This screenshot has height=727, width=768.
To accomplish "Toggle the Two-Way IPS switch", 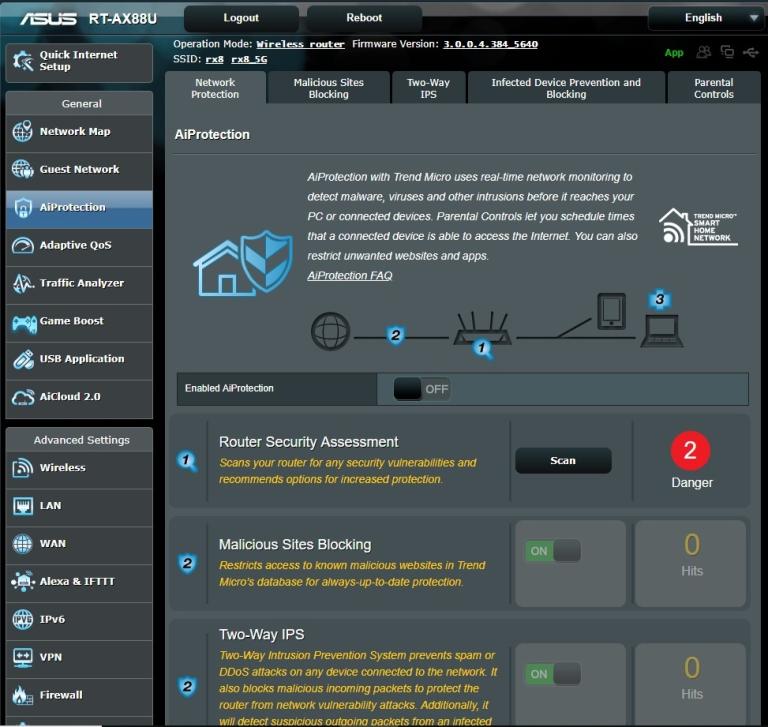I will (x=552, y=674).
